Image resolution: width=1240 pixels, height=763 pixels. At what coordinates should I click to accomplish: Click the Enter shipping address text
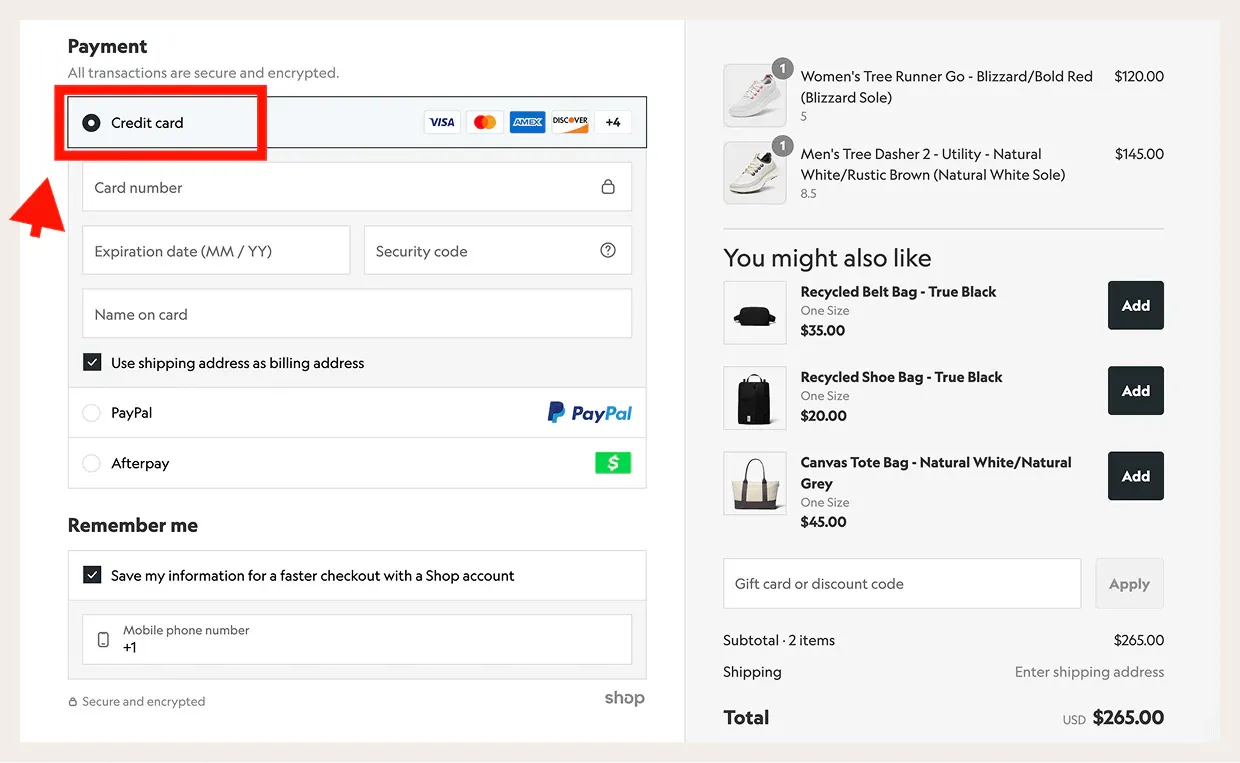[x=1090, y=672]
